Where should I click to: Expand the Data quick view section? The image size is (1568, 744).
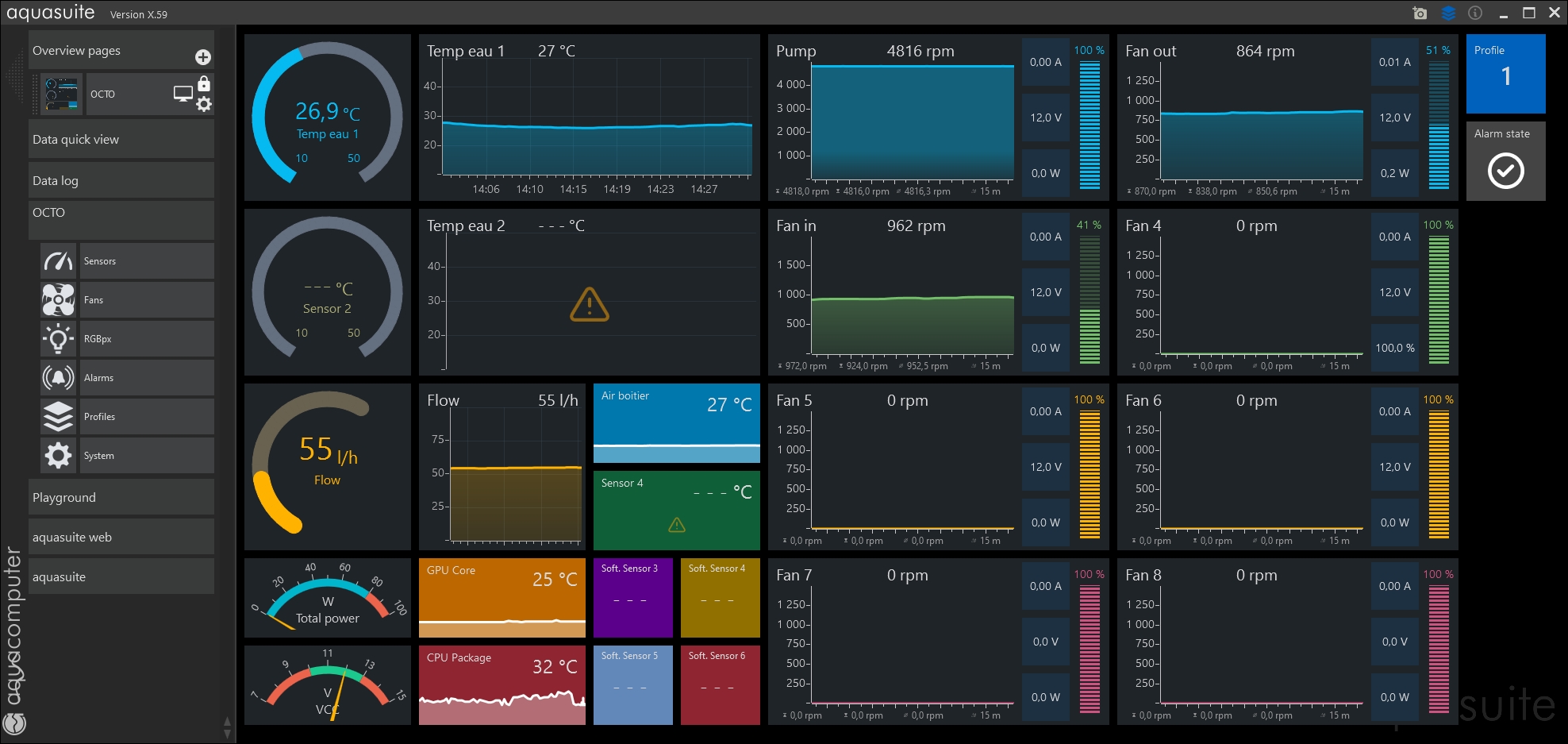point(121,140)
